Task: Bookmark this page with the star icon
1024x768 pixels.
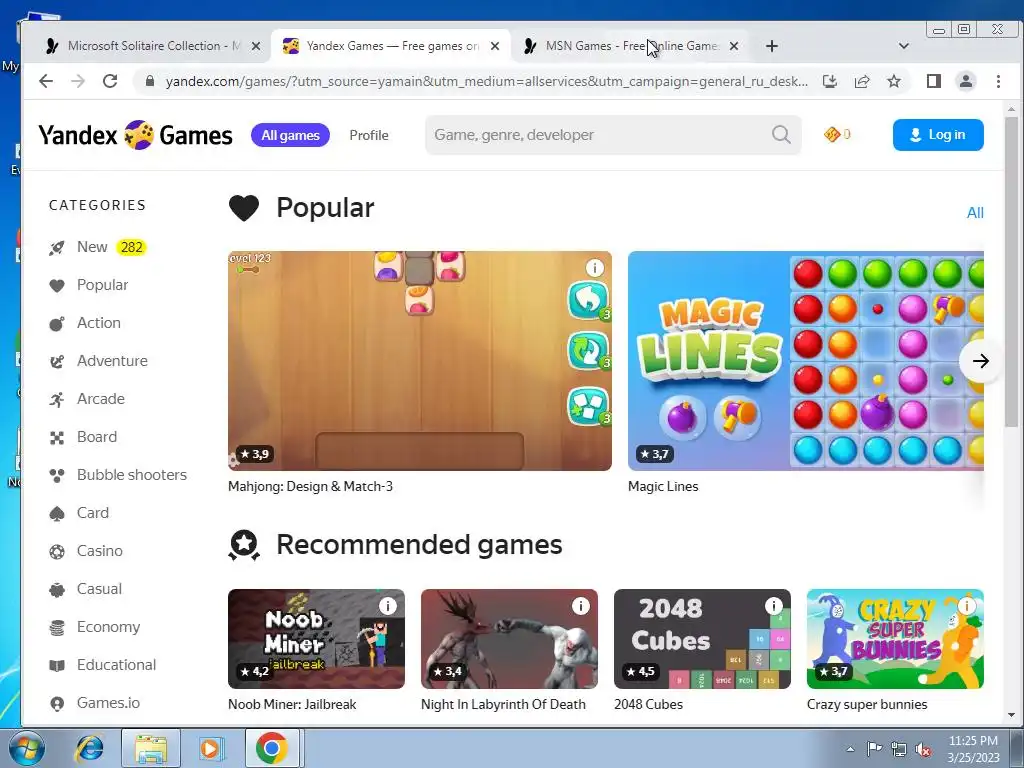Action: 894,81
